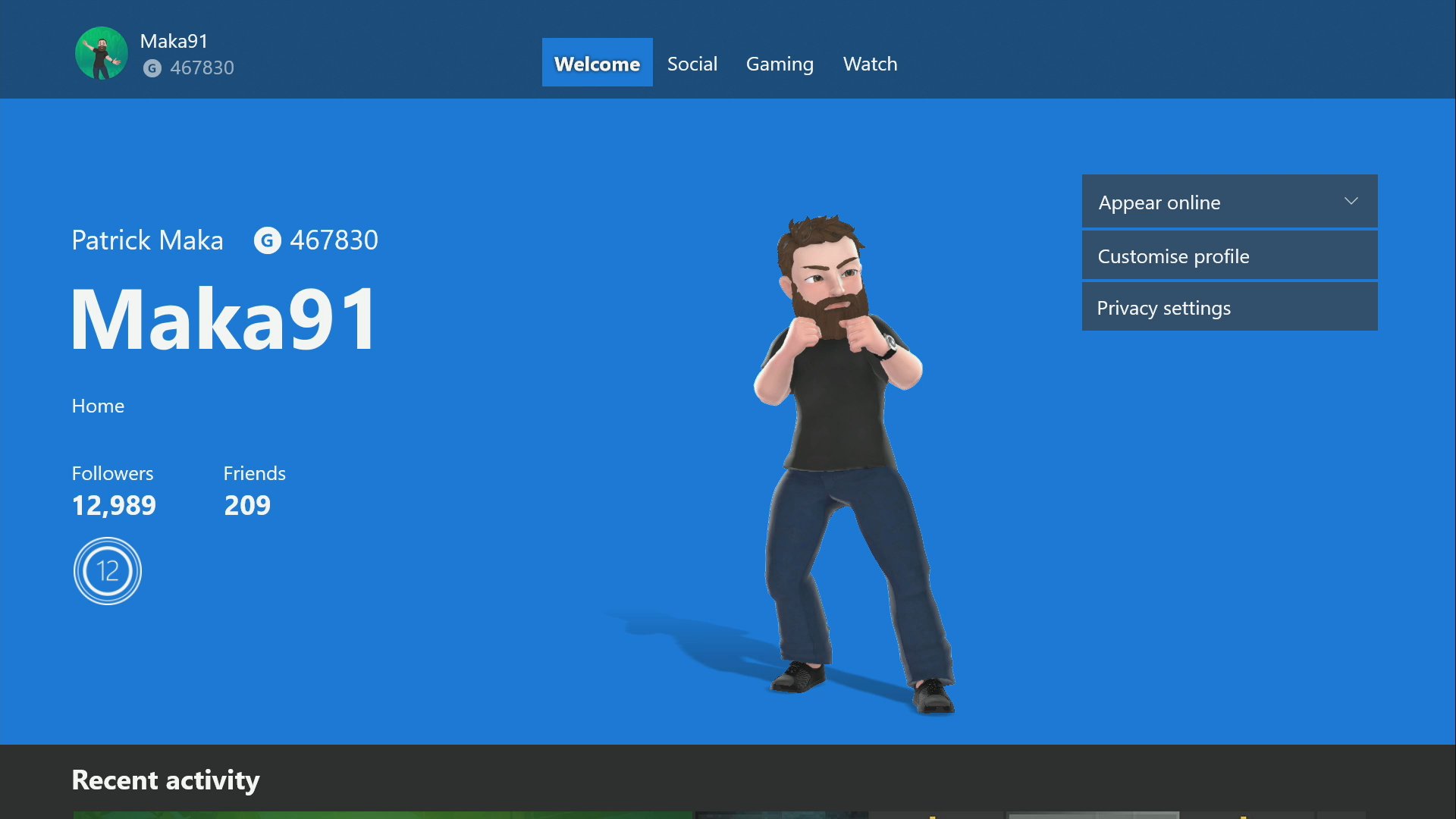
Task: Open the 12-year tenure badge
Action: tap(108, 571)
